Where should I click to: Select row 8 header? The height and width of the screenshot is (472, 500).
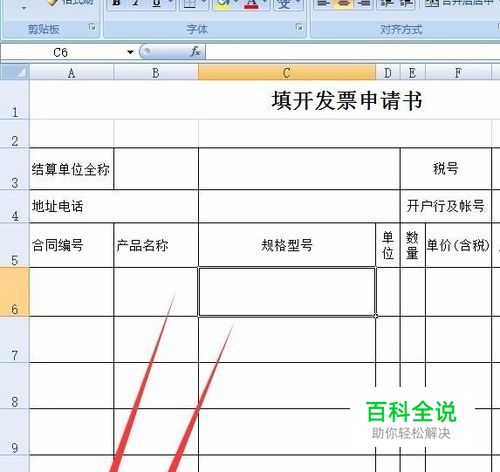15,385
